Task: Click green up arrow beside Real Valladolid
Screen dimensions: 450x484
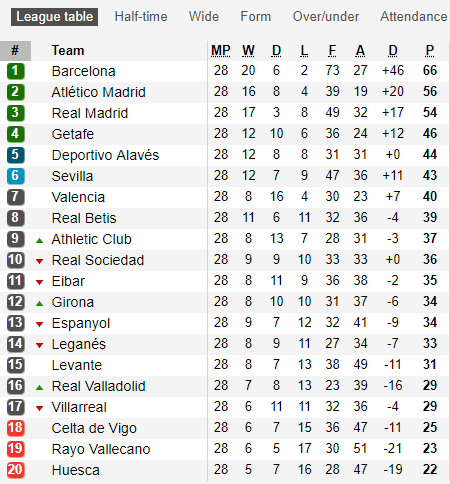Action: tap(40, 387)
